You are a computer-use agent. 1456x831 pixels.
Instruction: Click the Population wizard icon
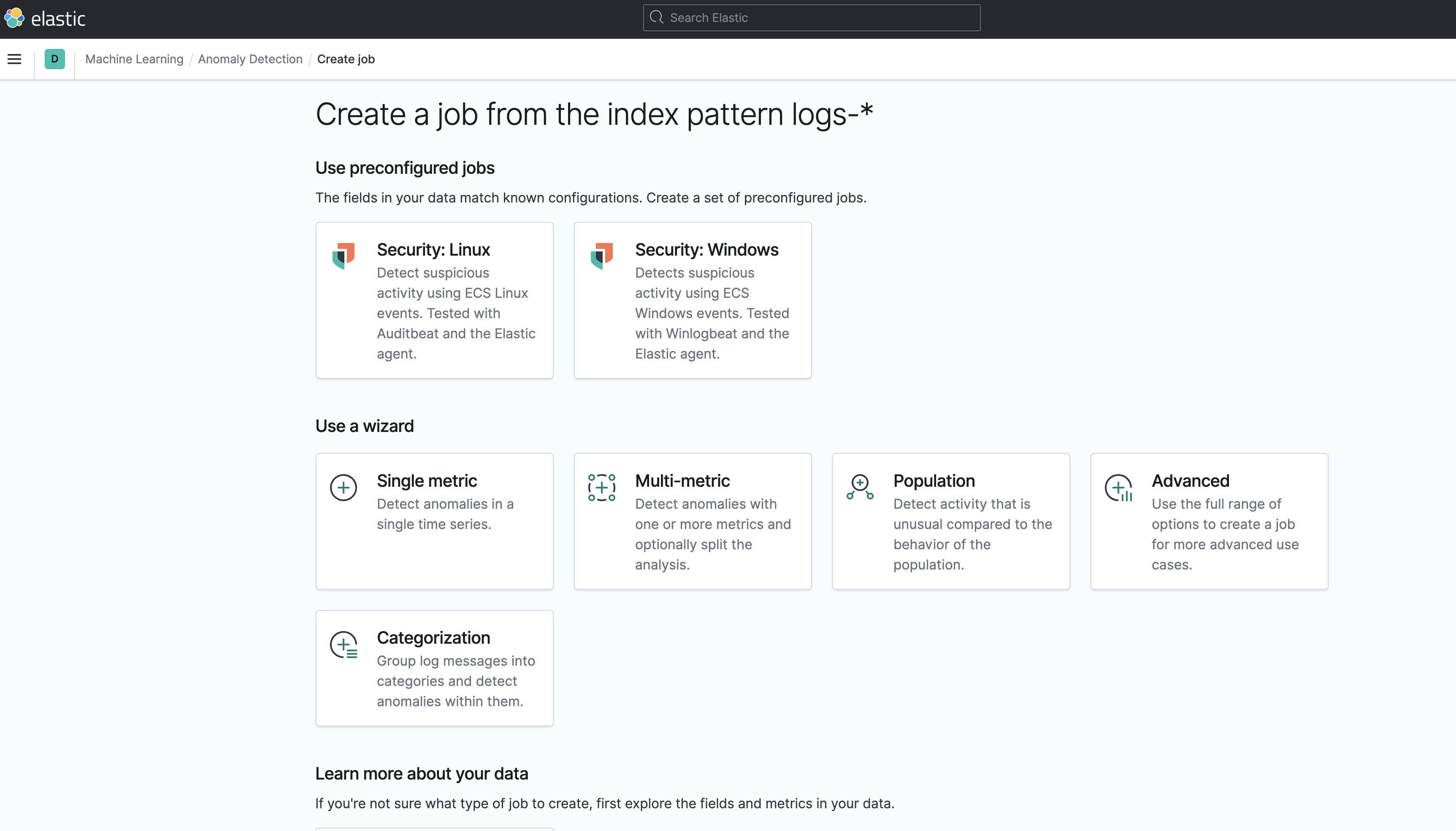coord(859,487)
